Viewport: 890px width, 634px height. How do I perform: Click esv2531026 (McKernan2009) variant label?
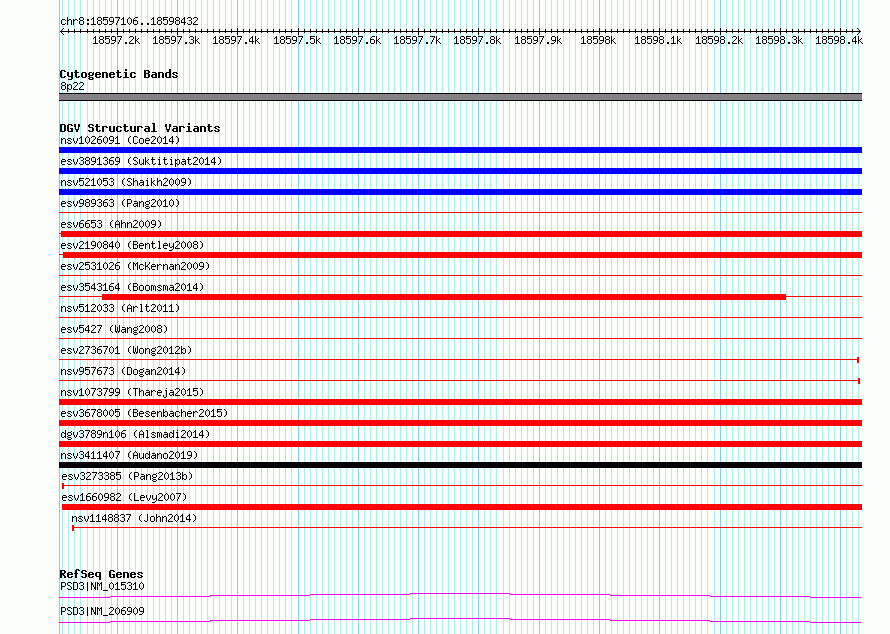[135, 266]
